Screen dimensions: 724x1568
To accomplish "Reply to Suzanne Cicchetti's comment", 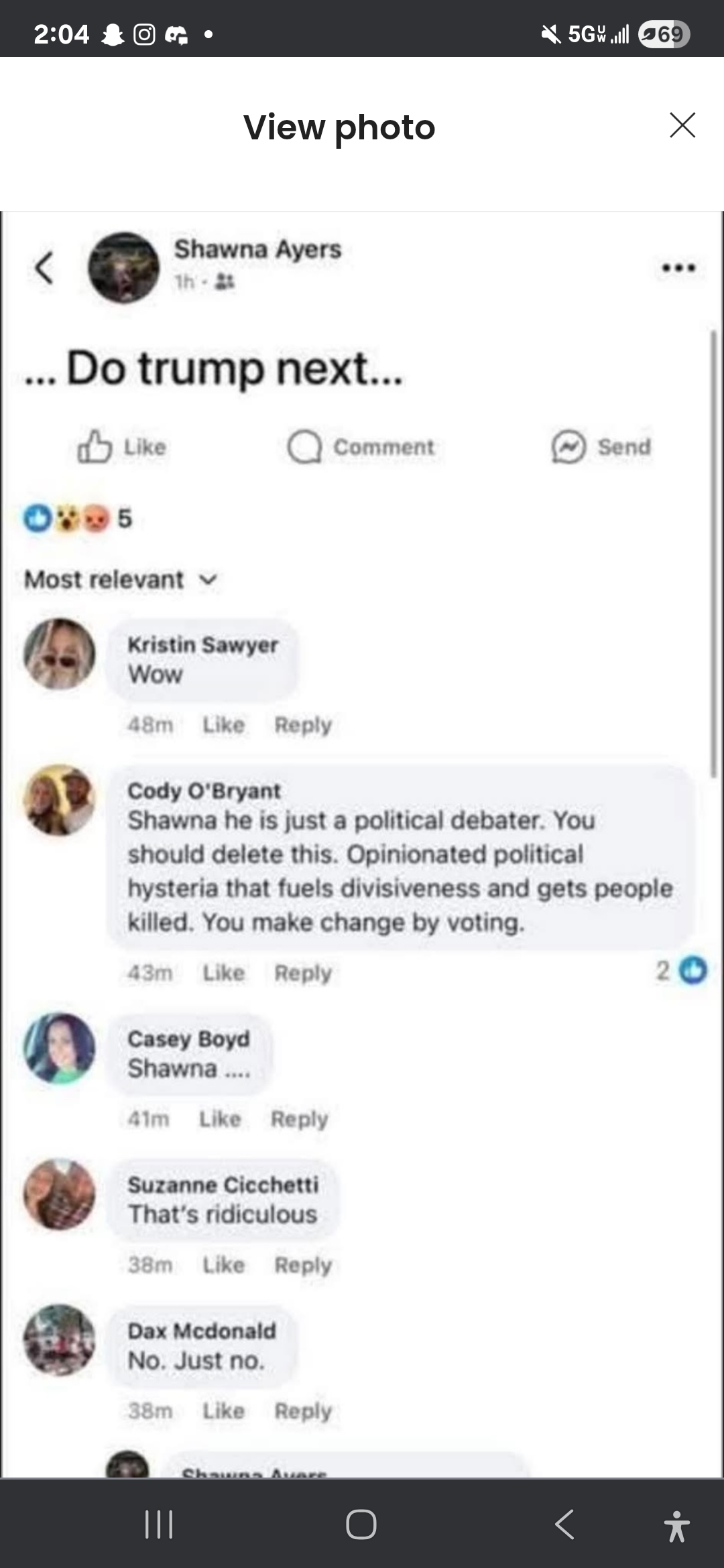I will 303,1265.
